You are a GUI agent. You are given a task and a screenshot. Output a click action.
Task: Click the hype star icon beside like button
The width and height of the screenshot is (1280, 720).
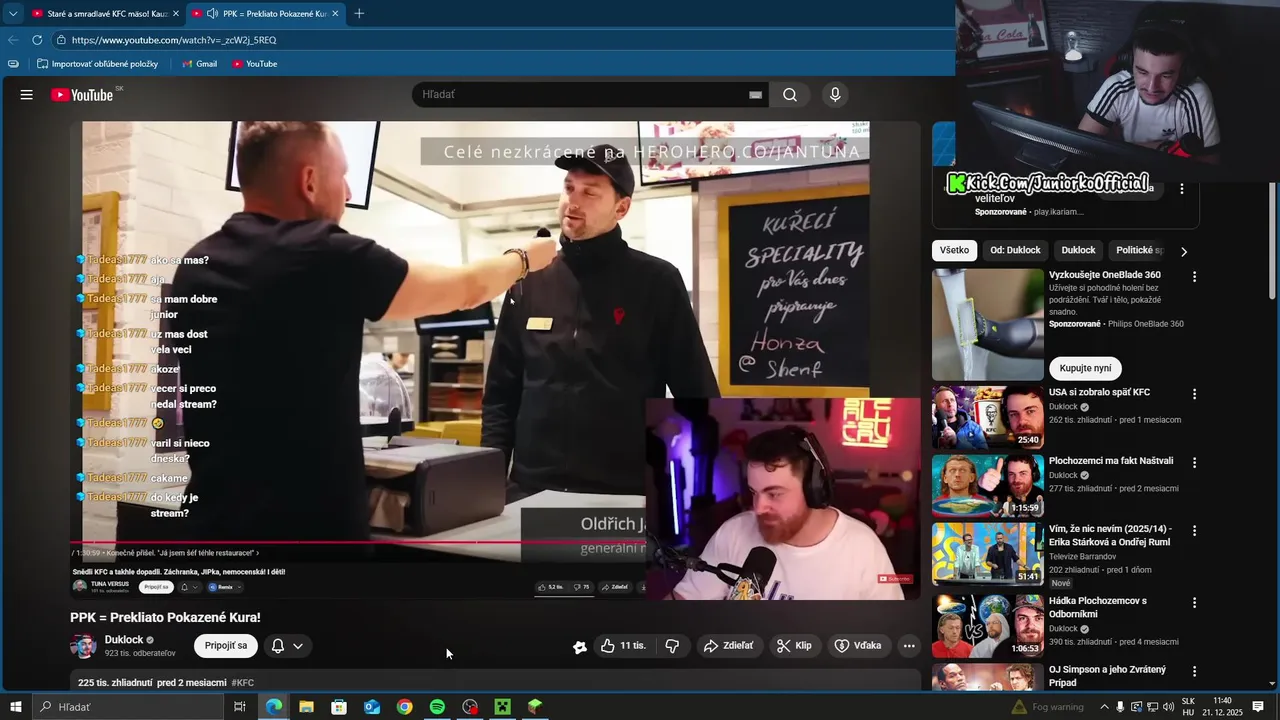579,647
